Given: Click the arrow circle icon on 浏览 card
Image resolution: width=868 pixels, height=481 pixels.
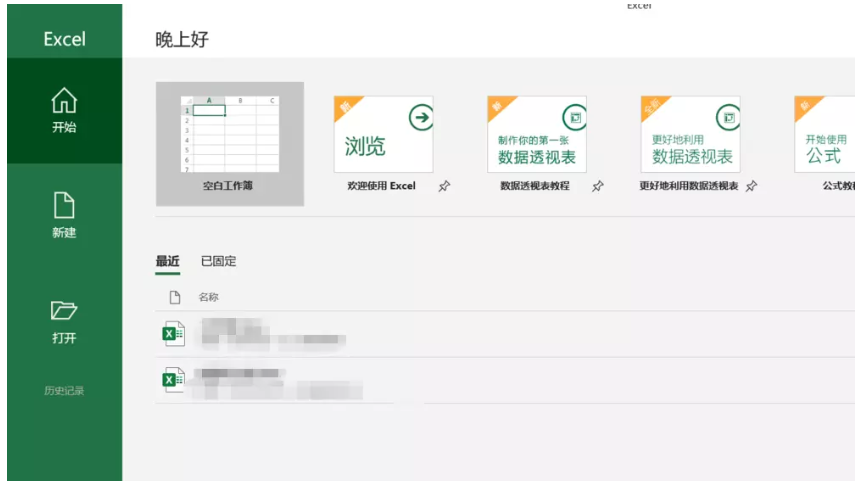Looking at the screenshot, I should 421,117.
